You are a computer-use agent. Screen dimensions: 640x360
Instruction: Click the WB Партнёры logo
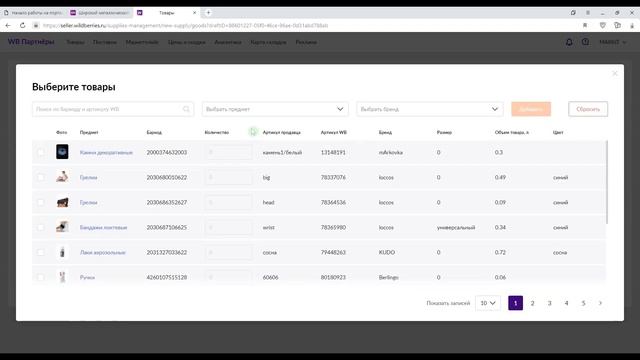pos(31,42)
